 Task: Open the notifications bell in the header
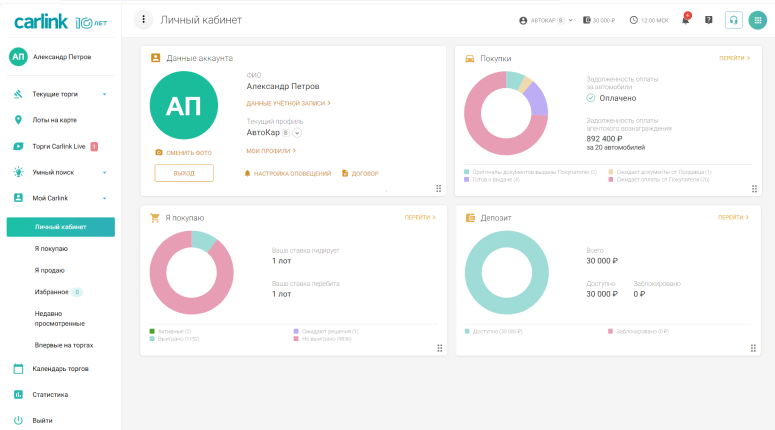point(685,20)
